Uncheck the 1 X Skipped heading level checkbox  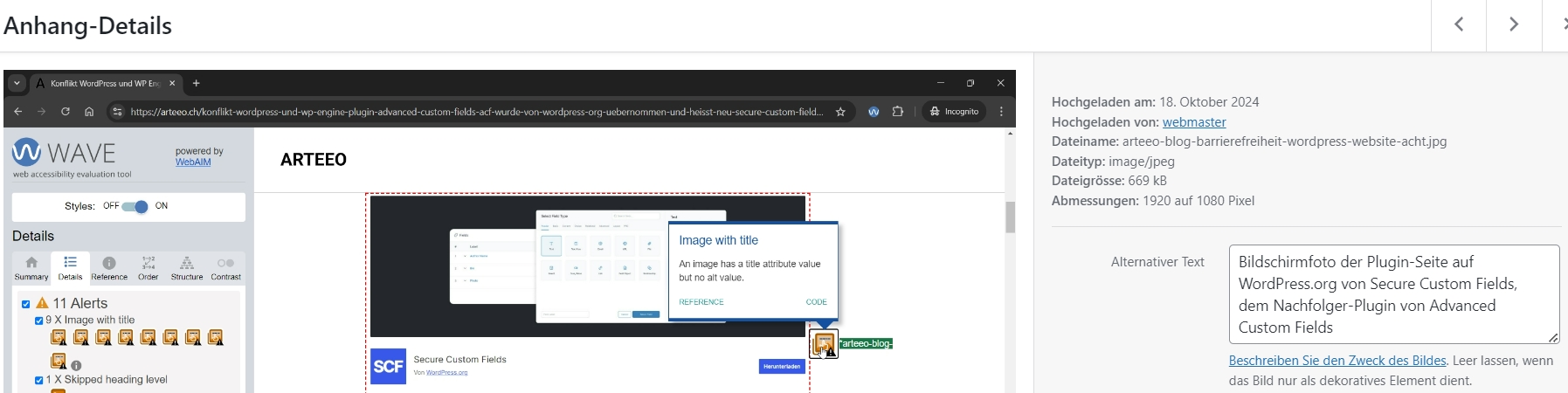(38, 380)
